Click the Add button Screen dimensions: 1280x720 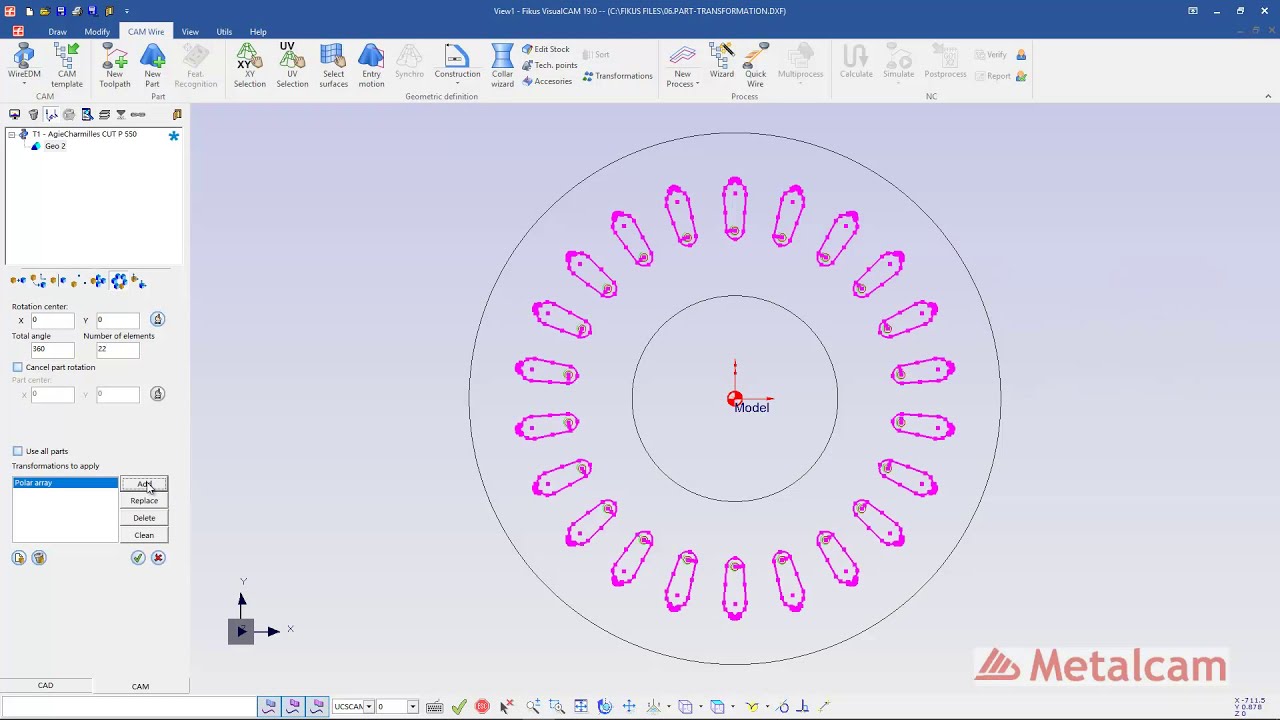tap(144, 484)
